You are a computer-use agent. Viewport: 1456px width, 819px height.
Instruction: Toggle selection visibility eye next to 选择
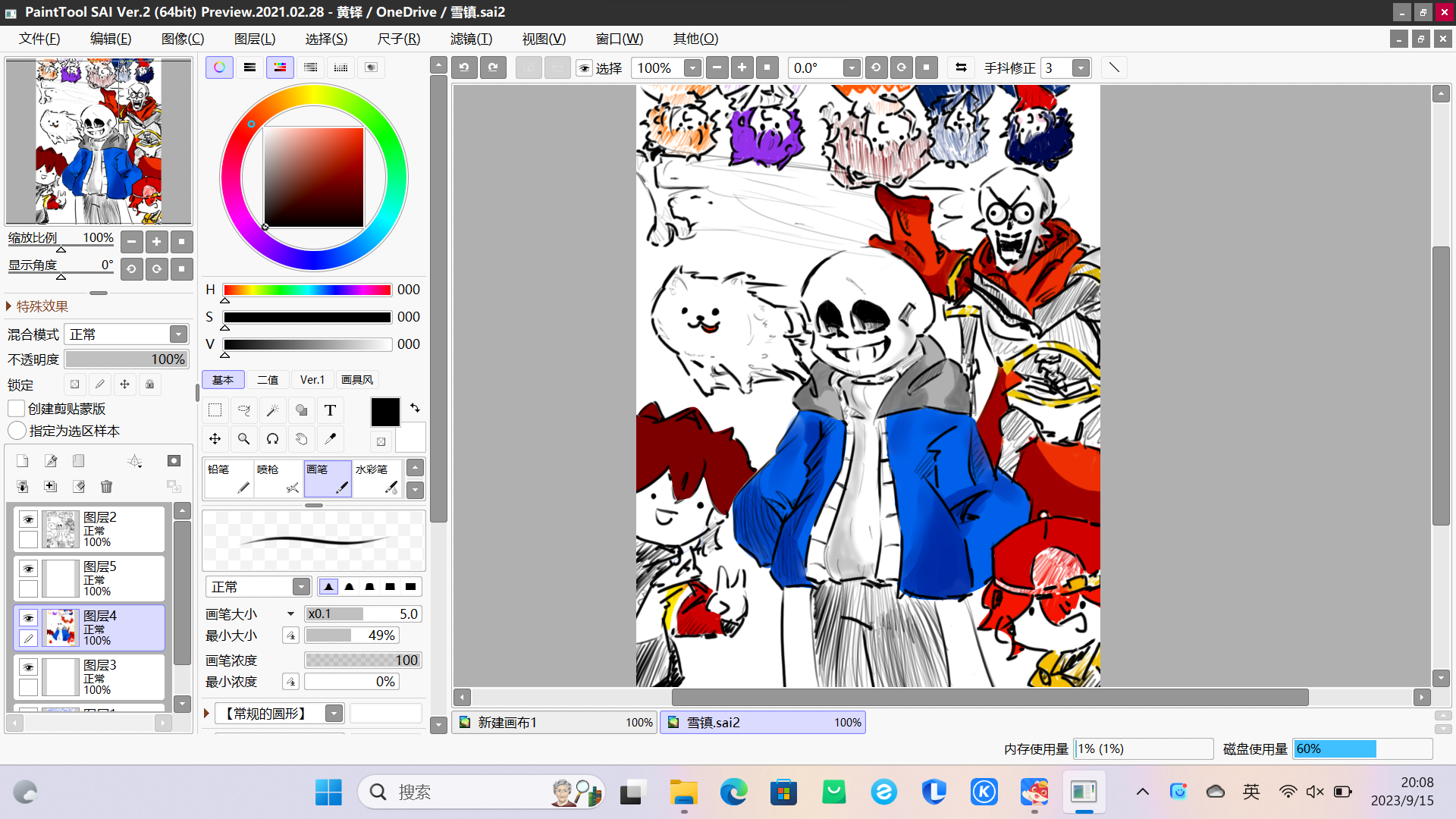click(x=584, y=68)
